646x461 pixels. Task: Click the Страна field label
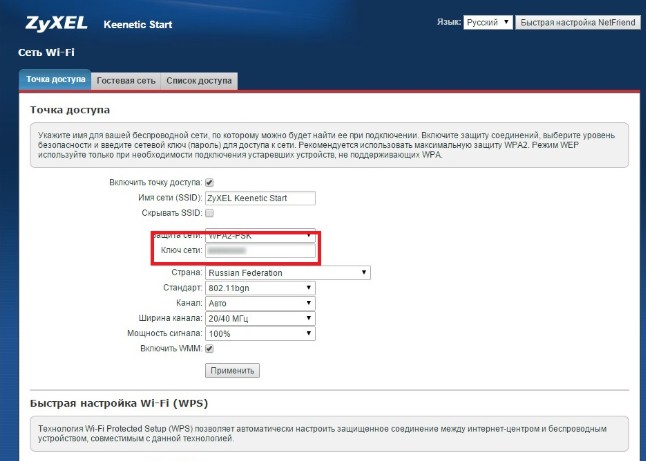pyautogui.click(x=187, y=272)
